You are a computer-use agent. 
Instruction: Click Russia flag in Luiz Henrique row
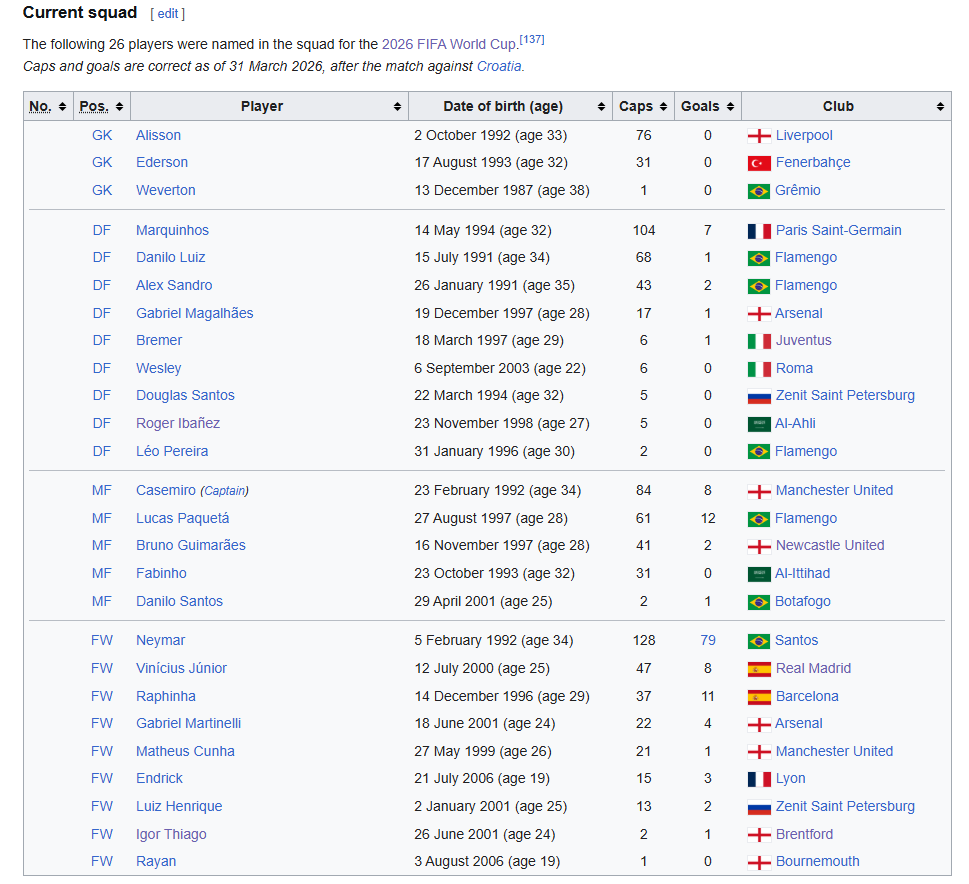tap(759, 807)
